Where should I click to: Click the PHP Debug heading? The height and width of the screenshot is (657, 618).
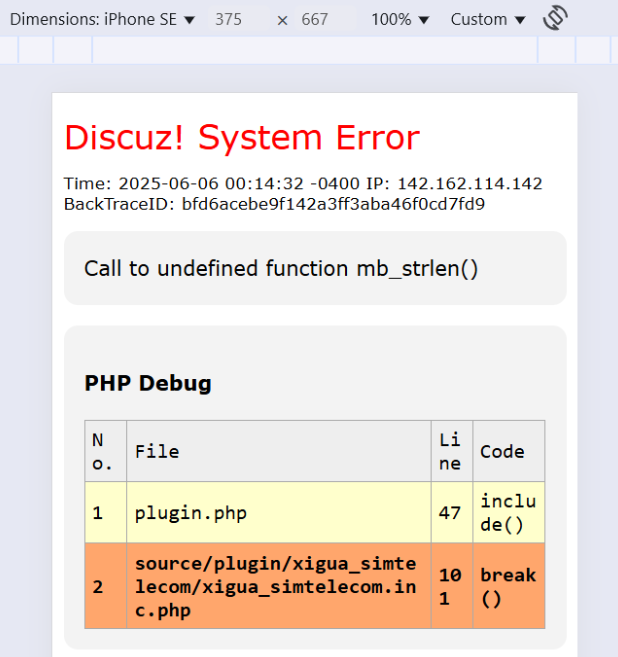click(x=148, y=383)
